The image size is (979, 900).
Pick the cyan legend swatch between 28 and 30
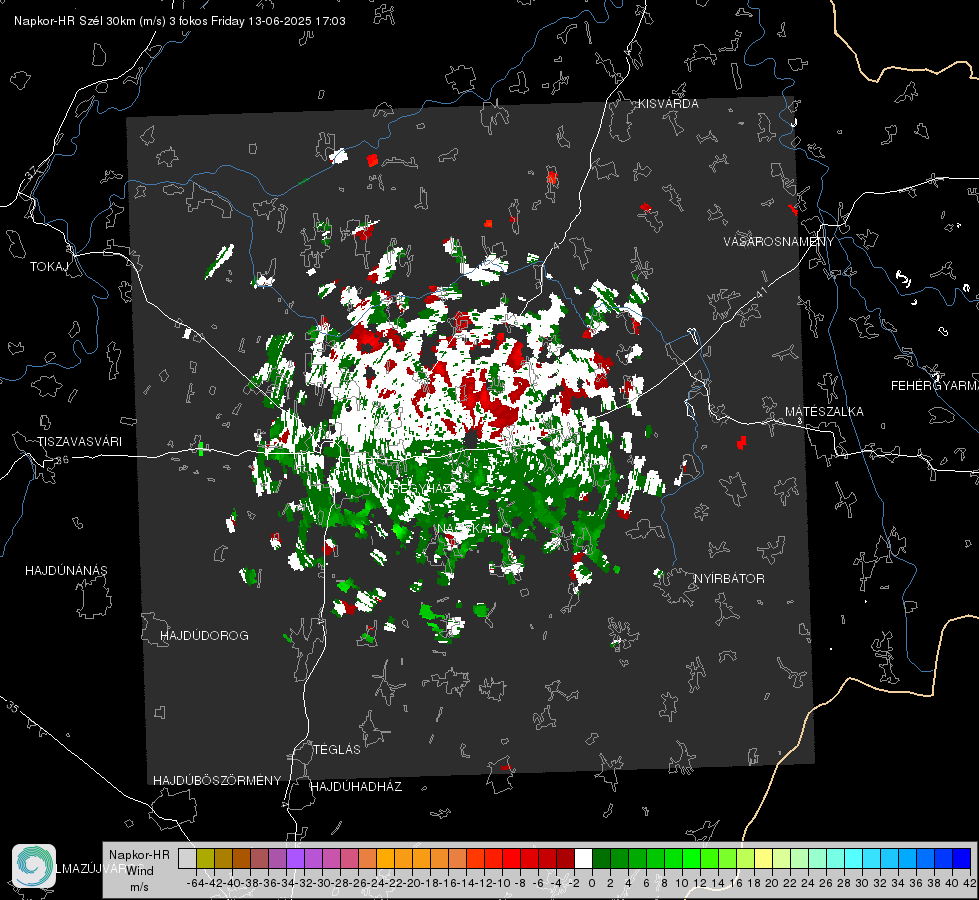point(853,859)
